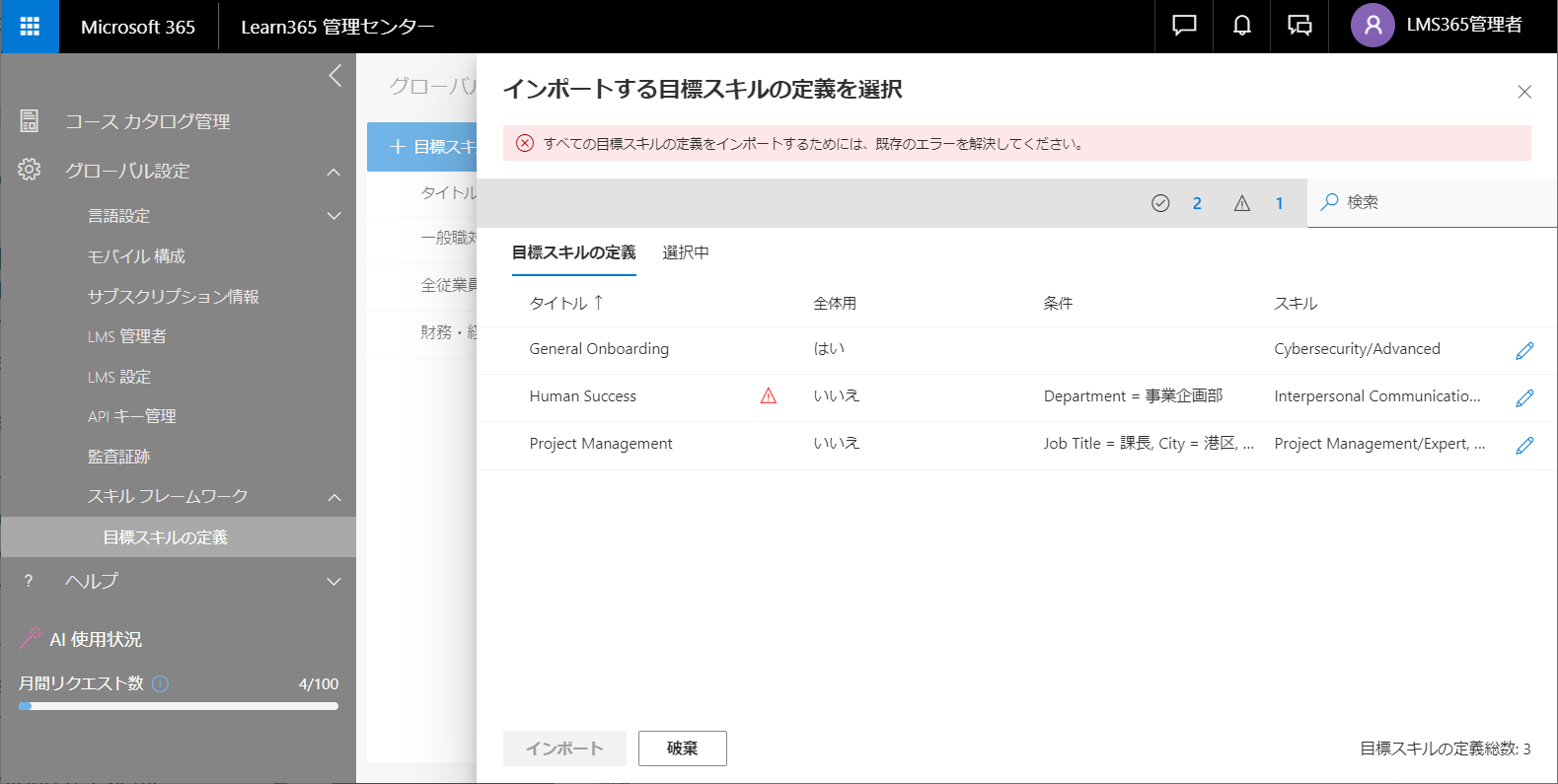The width and height of the screenshot is (1558, 784).
Task: Click the info icon beside 月間リクエスト数
Action: 161,683
